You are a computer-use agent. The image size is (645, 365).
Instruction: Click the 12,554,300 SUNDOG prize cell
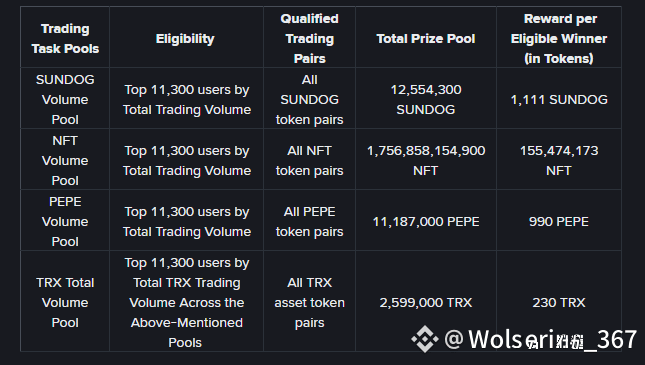click(x=426, y=100)
